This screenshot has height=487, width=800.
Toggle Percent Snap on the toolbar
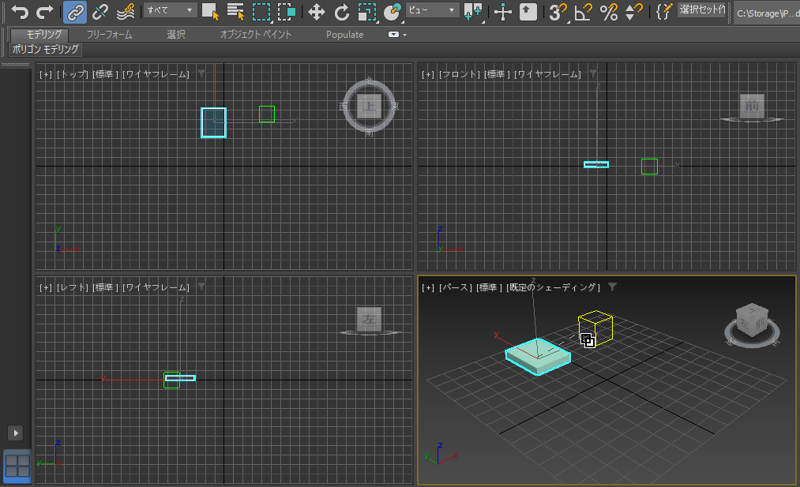[x=608, y=12]
